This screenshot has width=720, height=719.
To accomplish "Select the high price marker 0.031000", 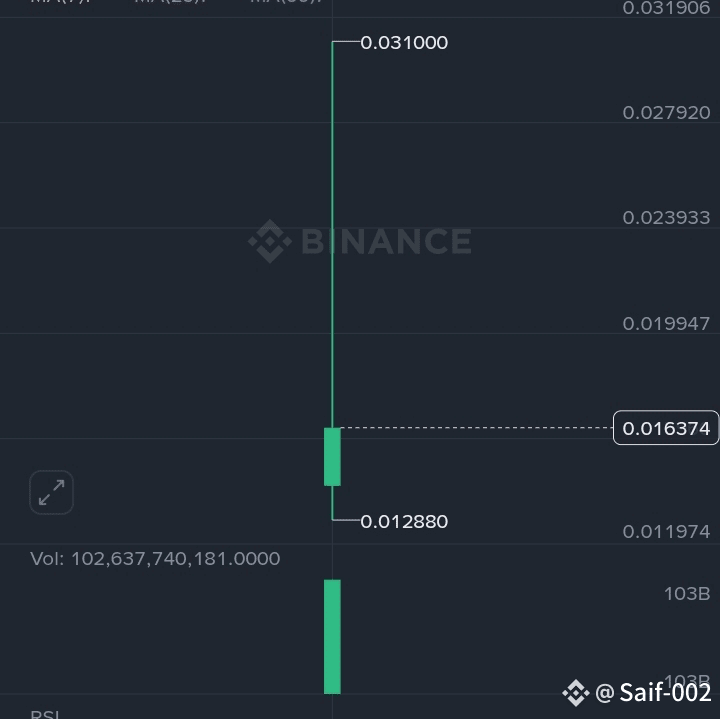I will 404,43.
